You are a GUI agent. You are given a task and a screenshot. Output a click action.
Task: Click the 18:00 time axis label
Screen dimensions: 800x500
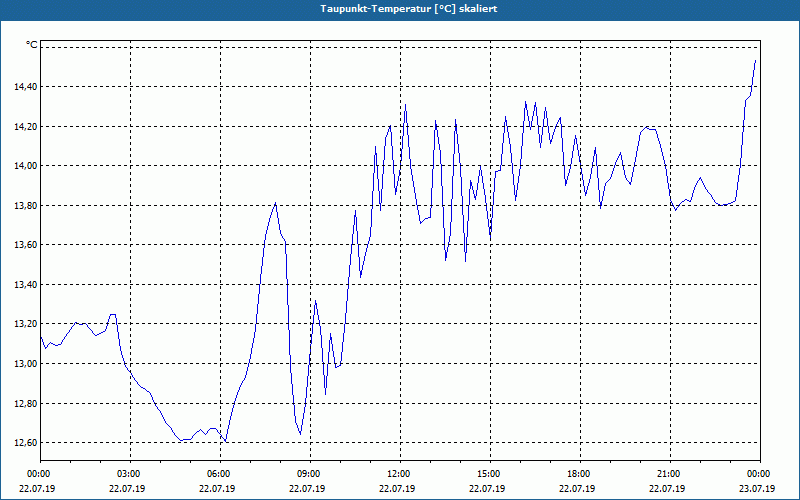pos(580,474)
